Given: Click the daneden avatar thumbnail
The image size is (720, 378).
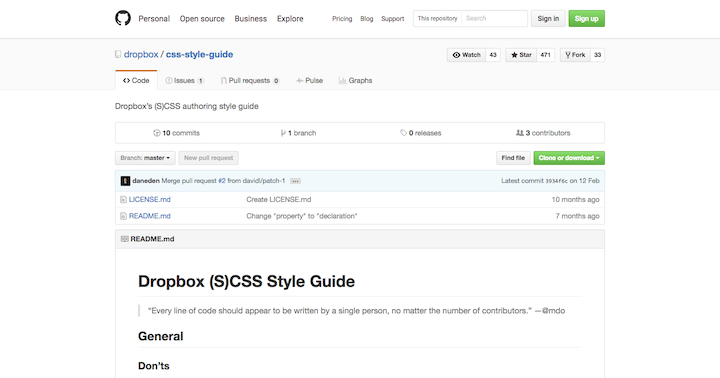Looking at the screenshot, I should (125, 181).
